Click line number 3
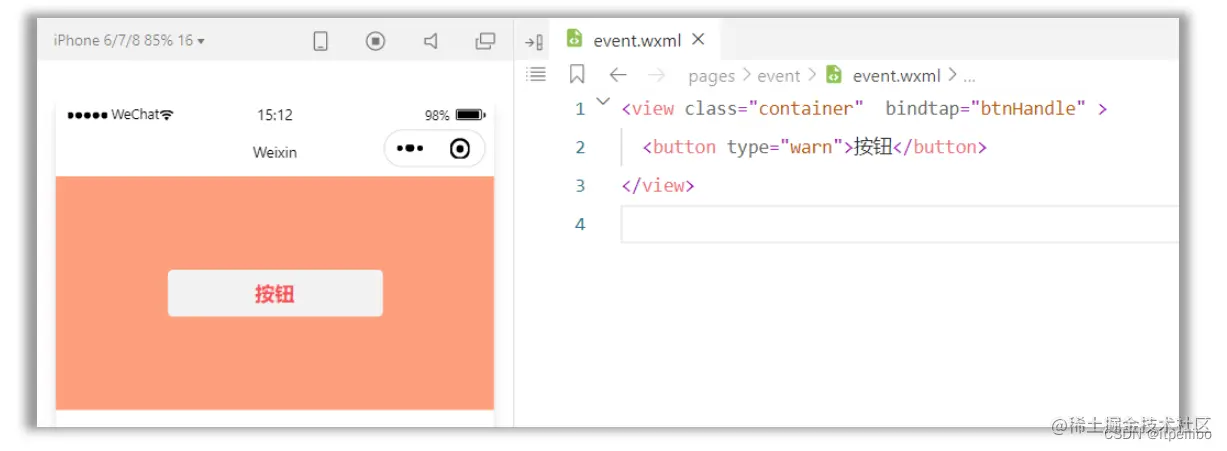Screen dimensions: 1227x451 point(580,185)
